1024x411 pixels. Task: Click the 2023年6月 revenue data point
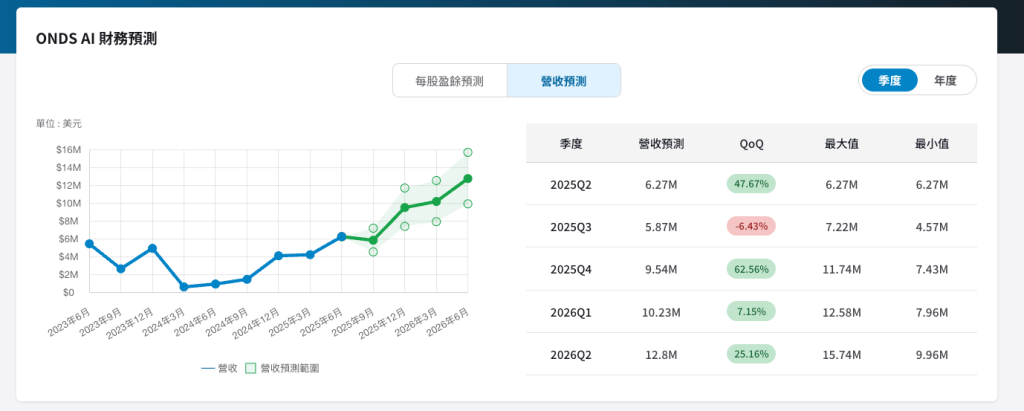pyautogui.click(x=89, y=244)
